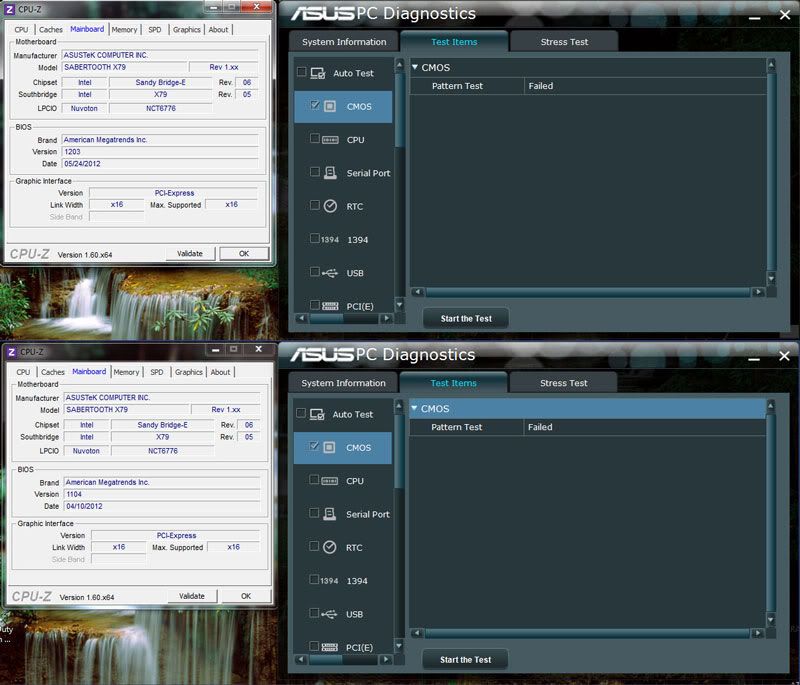
Task: Click the Z title icon of lower CPU-Z window
Action: click(12, 352)
